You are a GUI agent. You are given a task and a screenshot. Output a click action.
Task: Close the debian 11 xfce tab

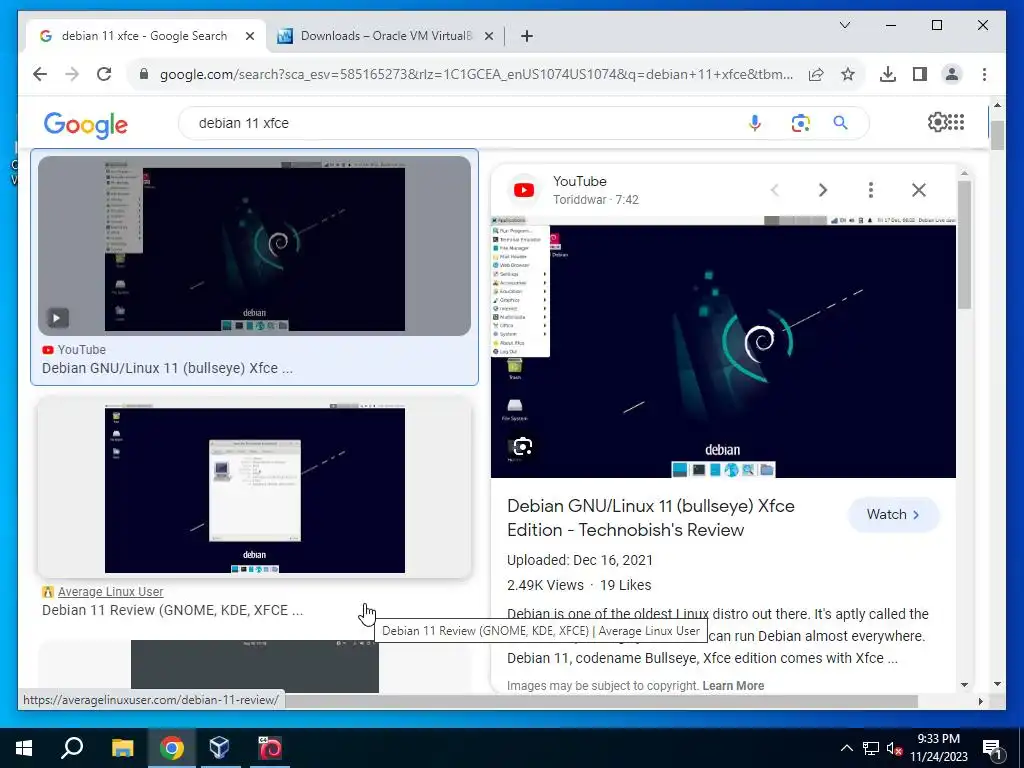coord(249,36)
